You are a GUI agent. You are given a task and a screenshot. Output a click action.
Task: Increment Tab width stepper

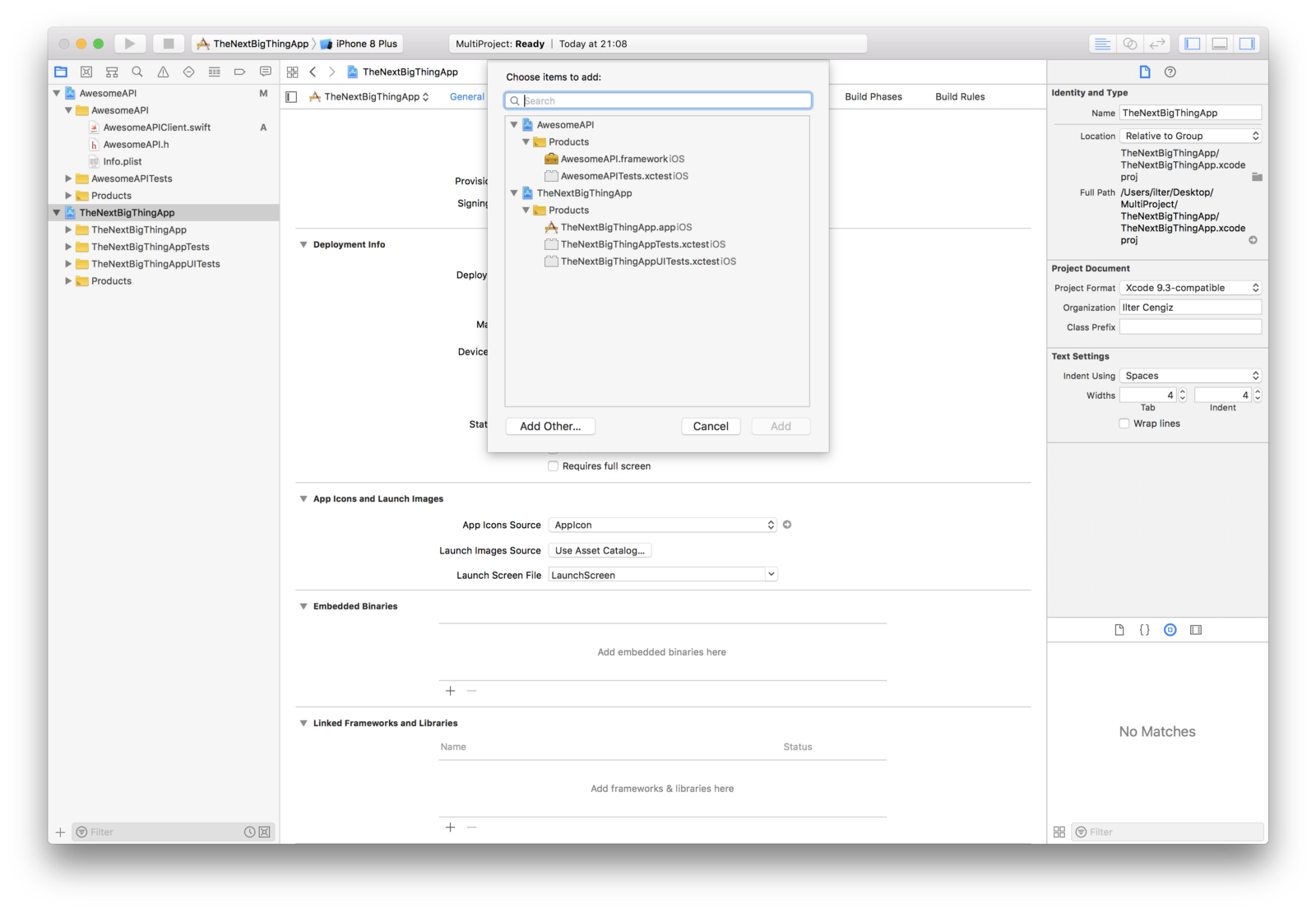(x=1183, y=391)
